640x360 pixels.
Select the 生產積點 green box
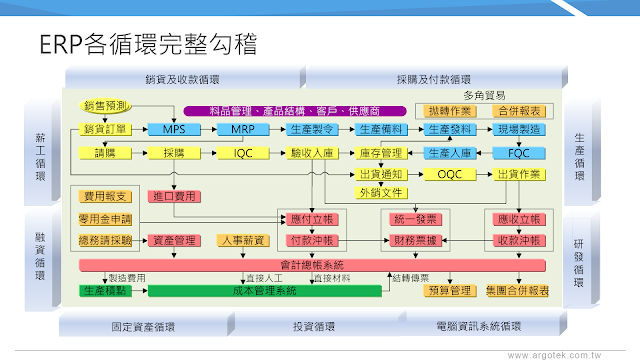pos(105,291)
